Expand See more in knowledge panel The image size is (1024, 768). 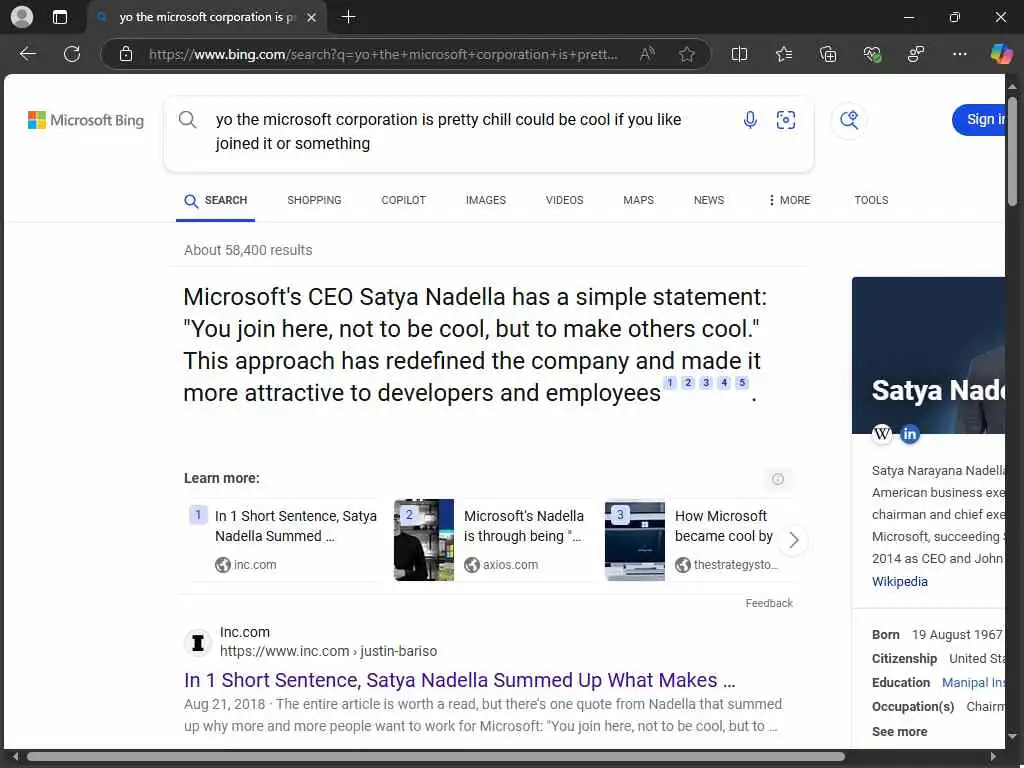899,731
